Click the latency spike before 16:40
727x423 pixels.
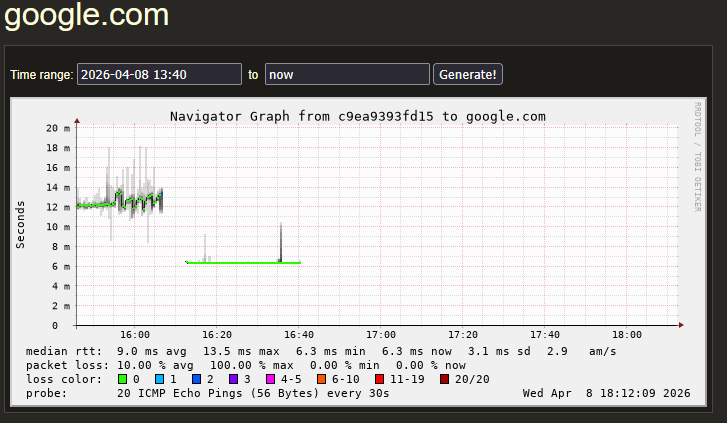[x=281, y=242]
